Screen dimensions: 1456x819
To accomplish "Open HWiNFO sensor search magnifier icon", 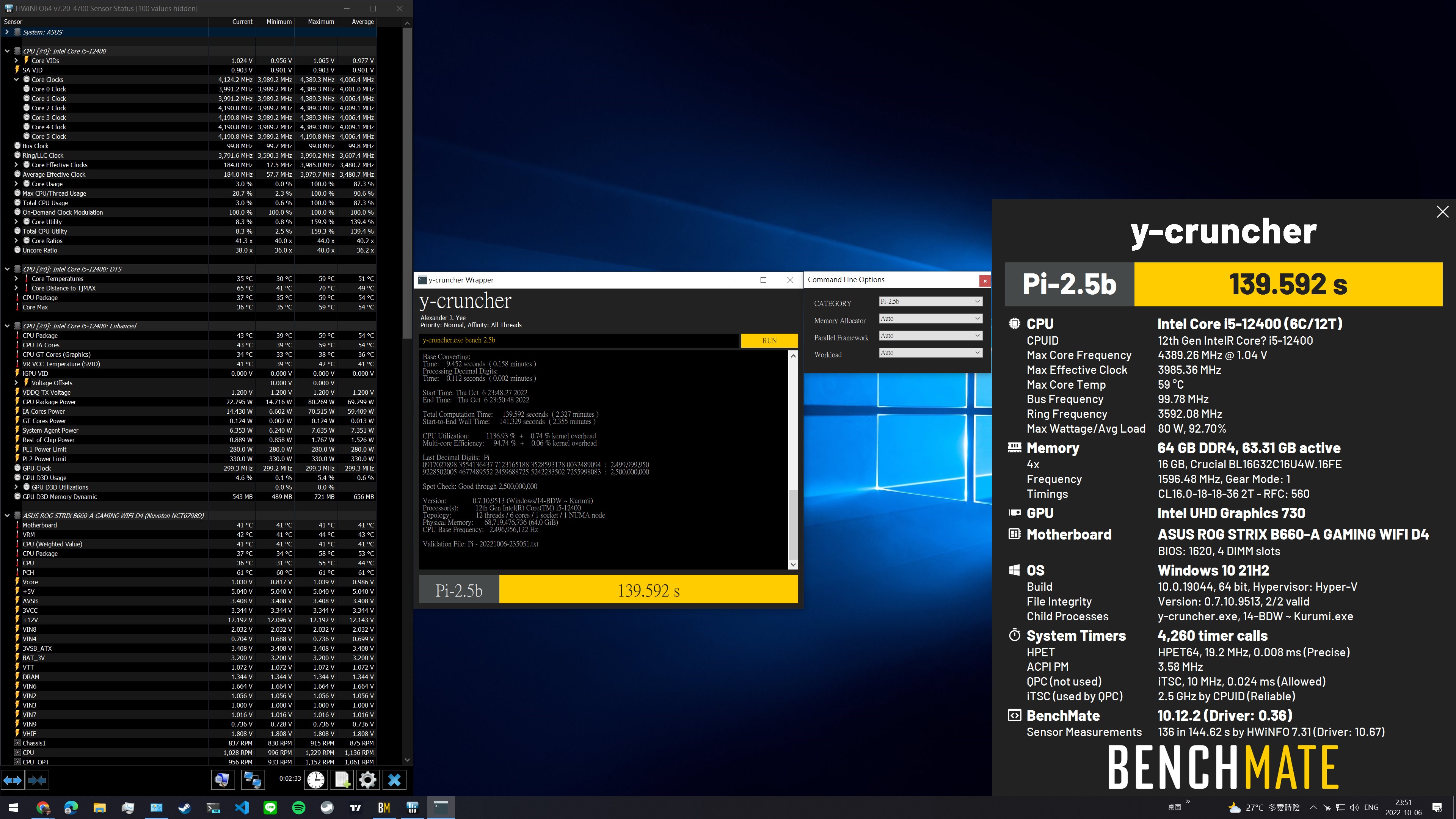I will point(223,780).
